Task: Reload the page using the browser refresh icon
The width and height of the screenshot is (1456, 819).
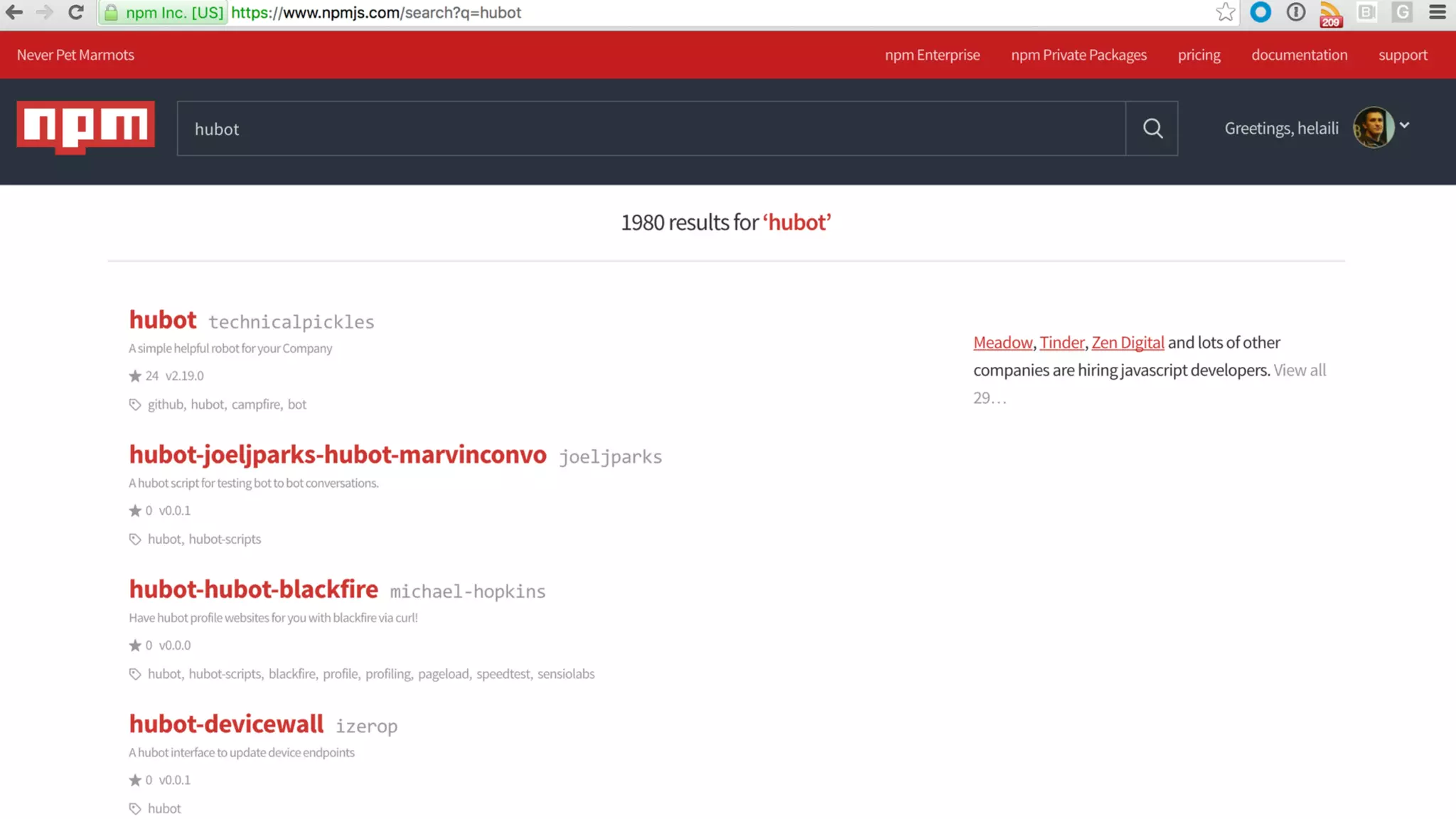Action: (76, 13)
